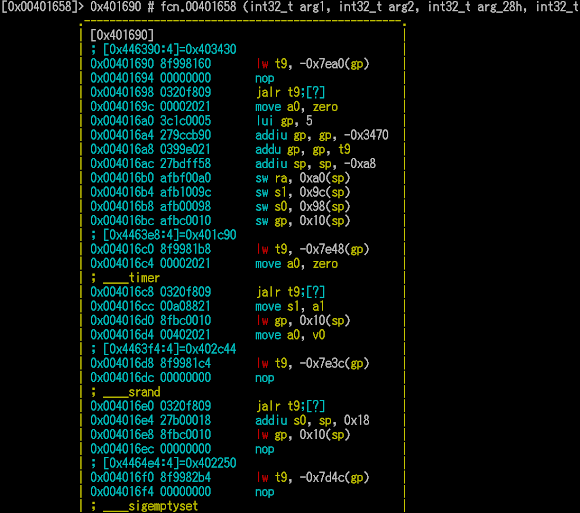
Task: Click the jalr t9 at 0x00401698
Action: tap(291, 92)
